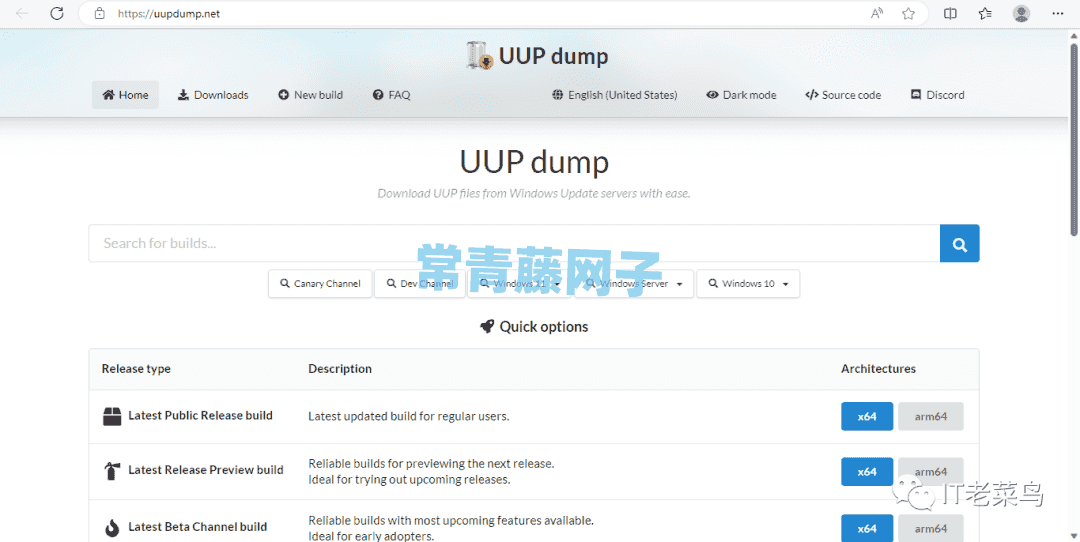Click the Release type column header
The width and height of the screenshot is (1080, 542).
[136, 368]
